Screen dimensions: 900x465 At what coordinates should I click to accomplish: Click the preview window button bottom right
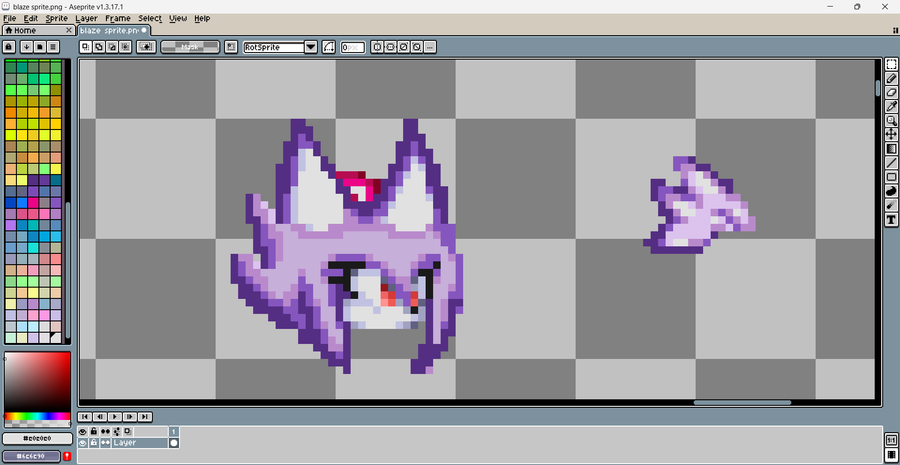click(891, 440)
